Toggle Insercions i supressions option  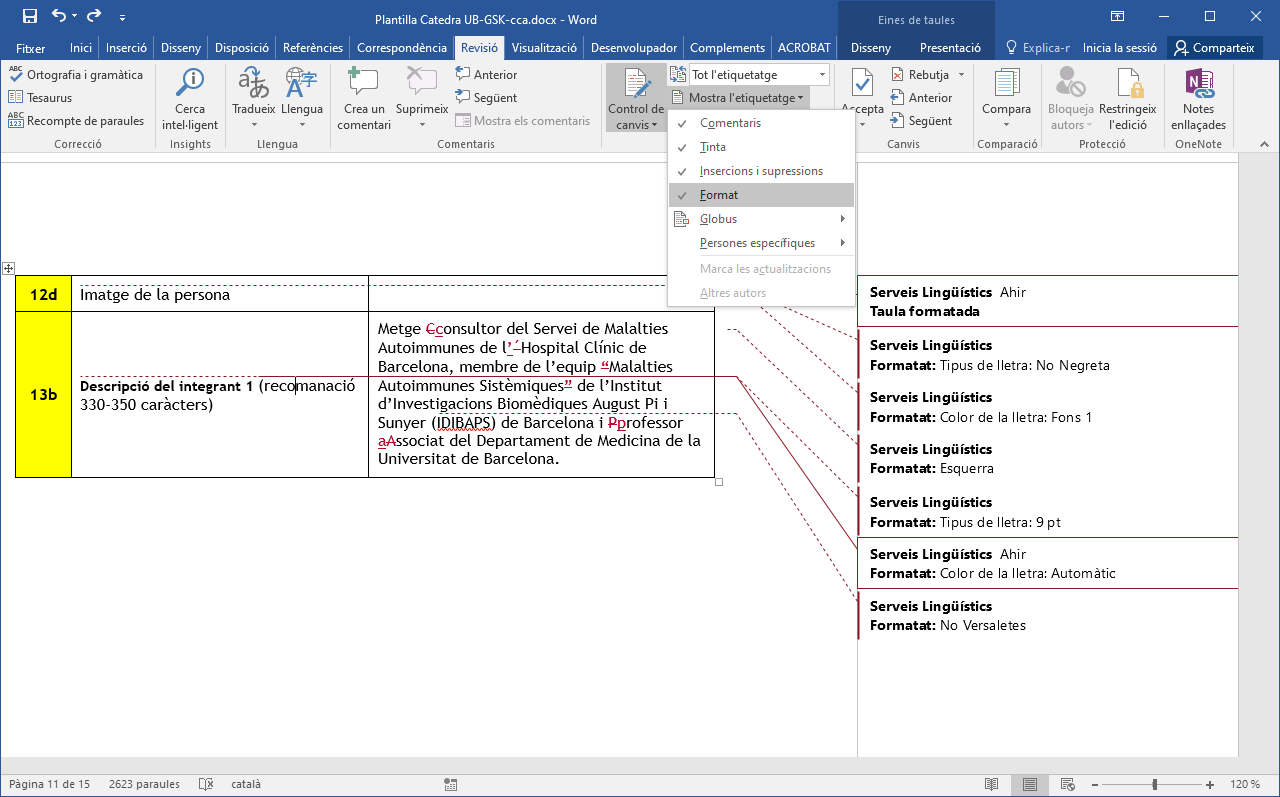761,171
